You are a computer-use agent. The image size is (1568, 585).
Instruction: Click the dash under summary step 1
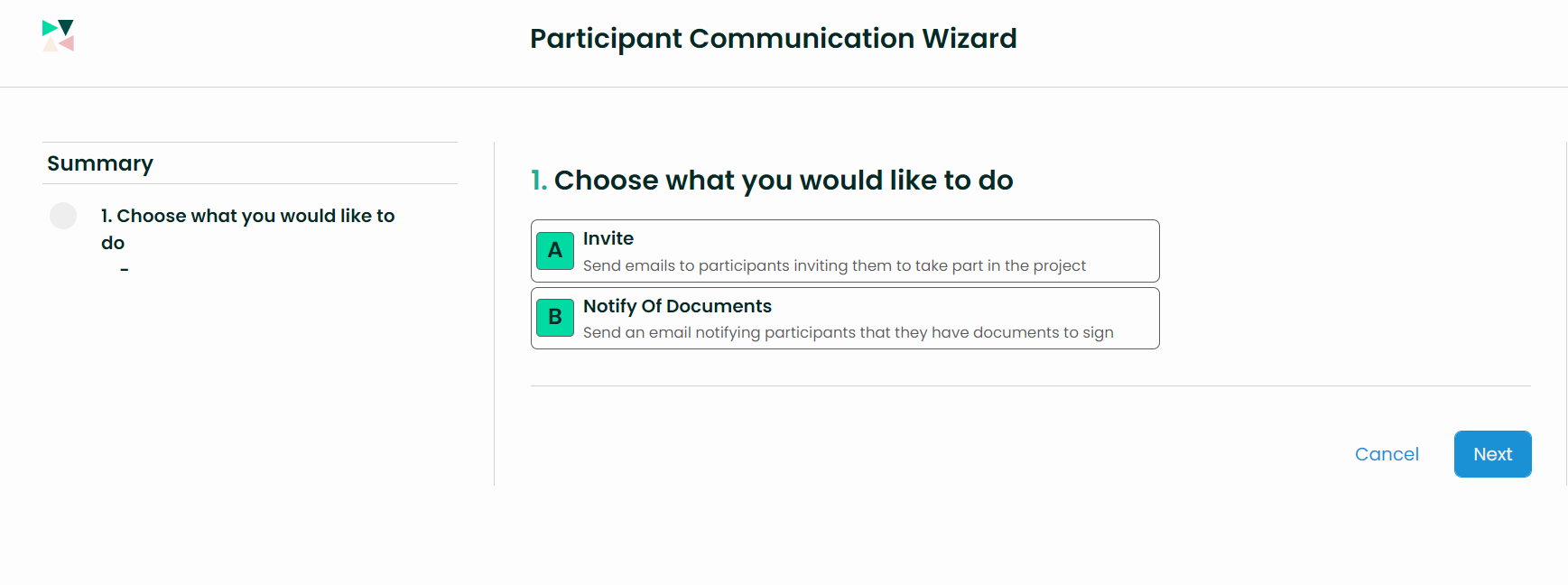coord(125,269)
